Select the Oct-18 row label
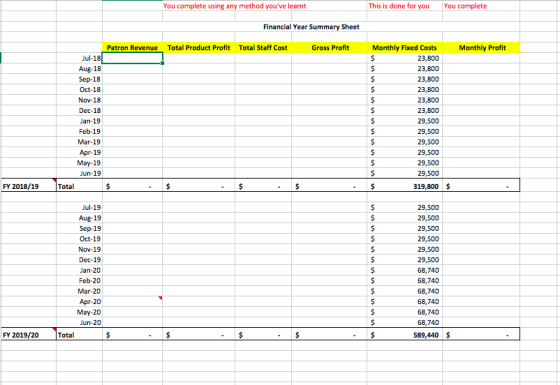This screenshot has height=385, width=560. pos(90,89)
